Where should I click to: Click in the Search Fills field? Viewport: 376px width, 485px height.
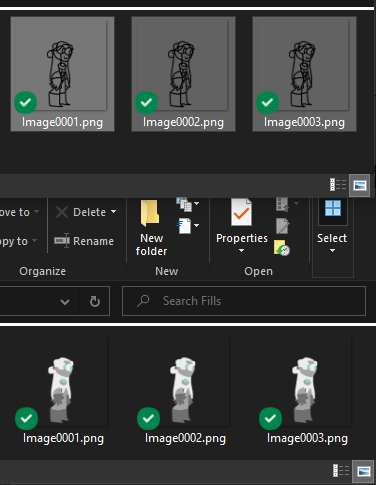tap(244, 301)
